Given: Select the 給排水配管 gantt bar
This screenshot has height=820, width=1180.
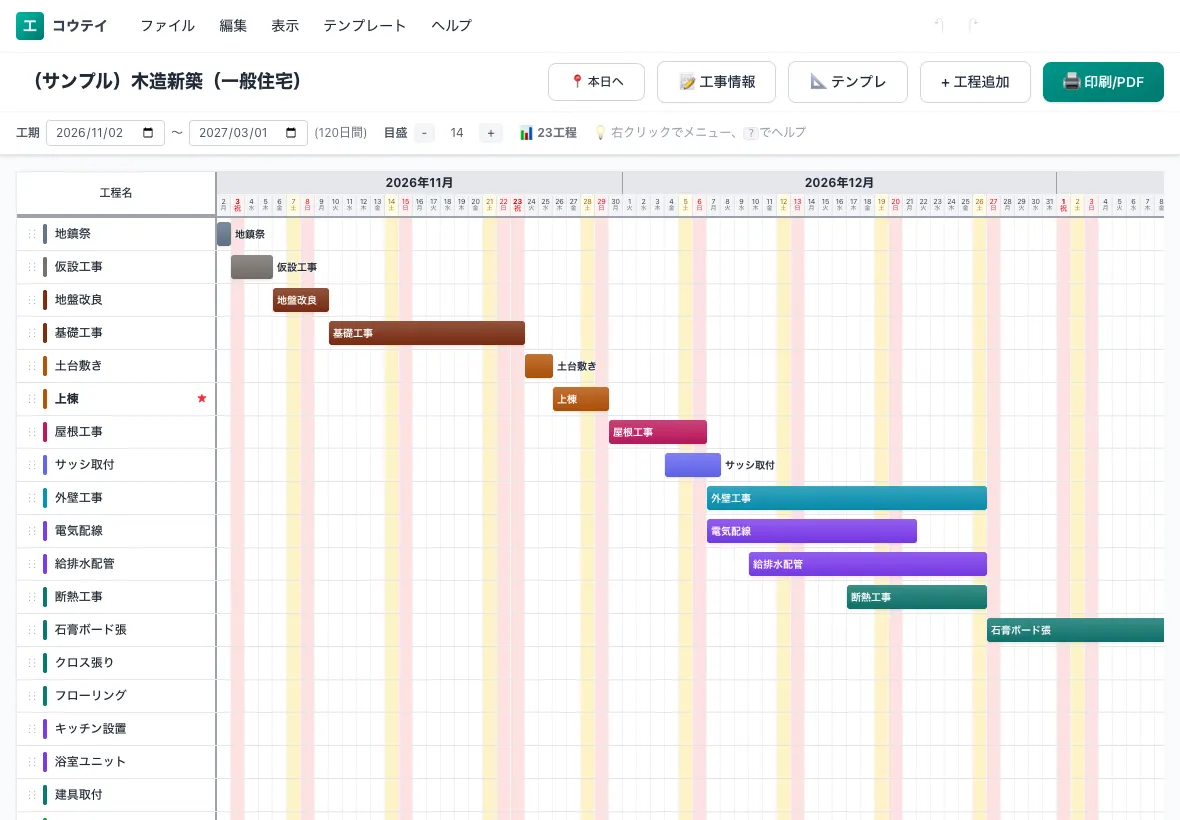Looking at the screenshot, I should pos(868,565).
